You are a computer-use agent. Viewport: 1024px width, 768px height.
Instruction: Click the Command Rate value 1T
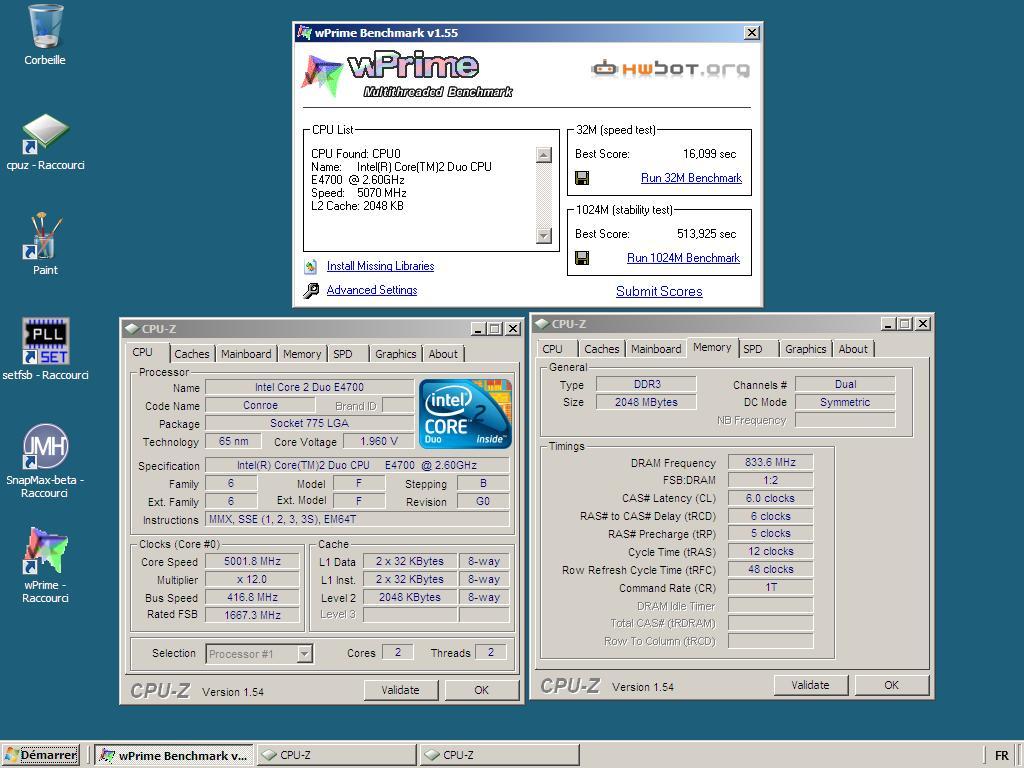click(x=771, y=587)
